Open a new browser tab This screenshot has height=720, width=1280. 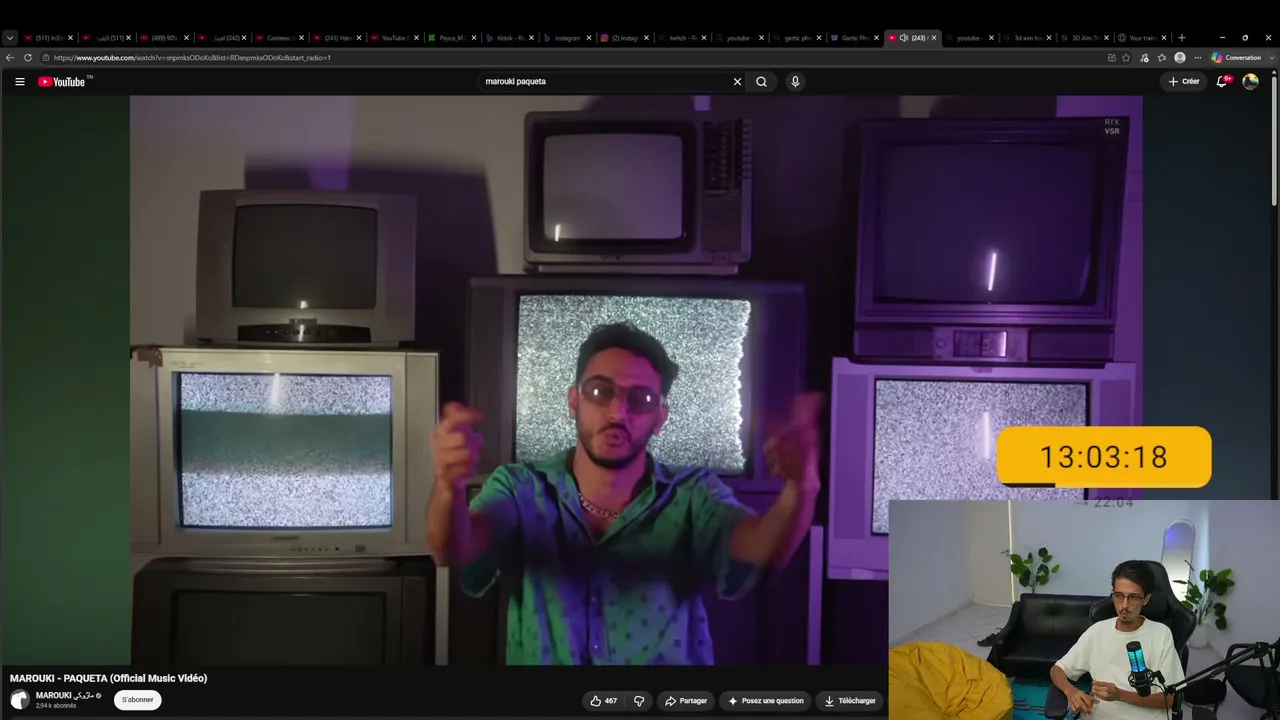(1182, 38)
